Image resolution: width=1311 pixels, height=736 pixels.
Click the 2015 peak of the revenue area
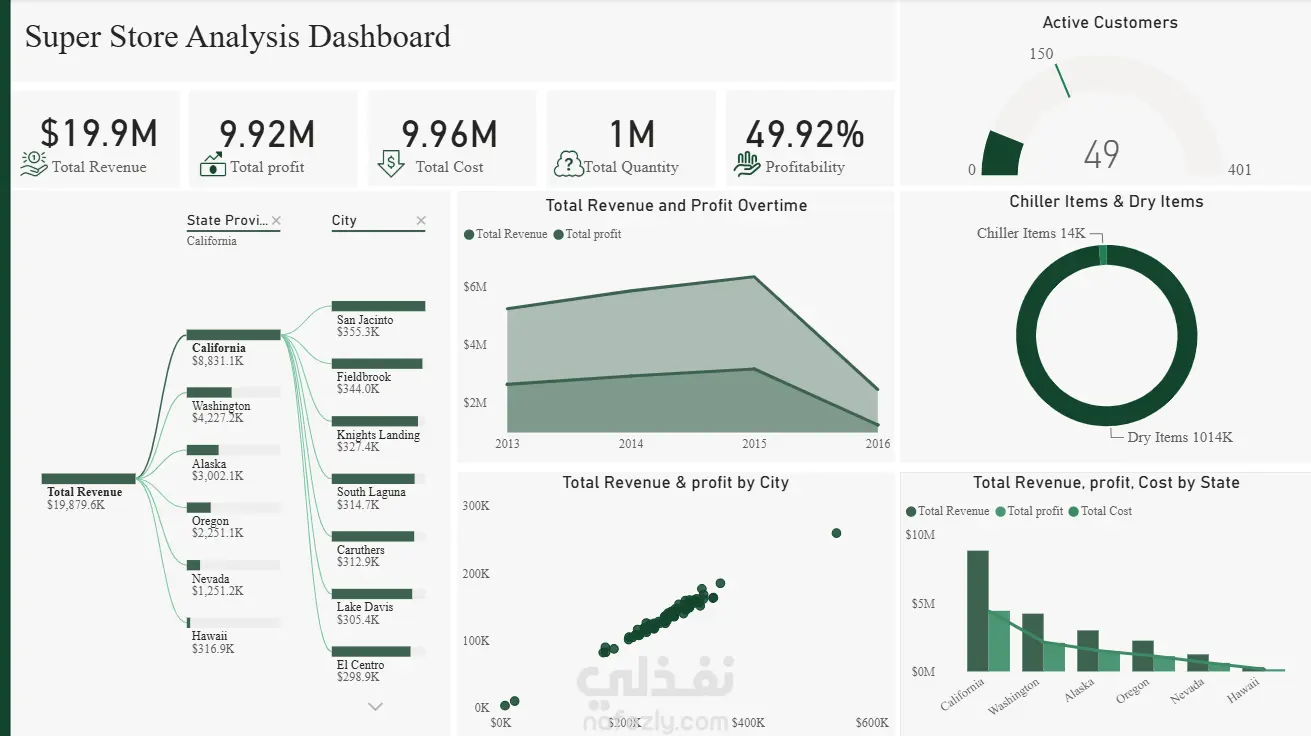(754, 277)
